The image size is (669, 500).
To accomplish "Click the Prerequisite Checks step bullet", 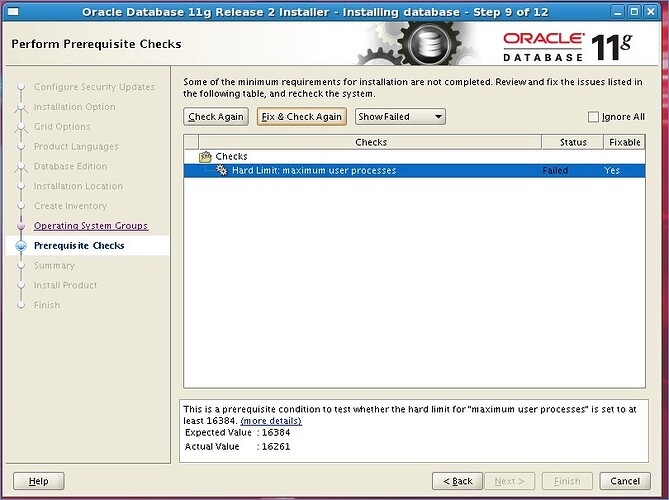I will (20, 246).
